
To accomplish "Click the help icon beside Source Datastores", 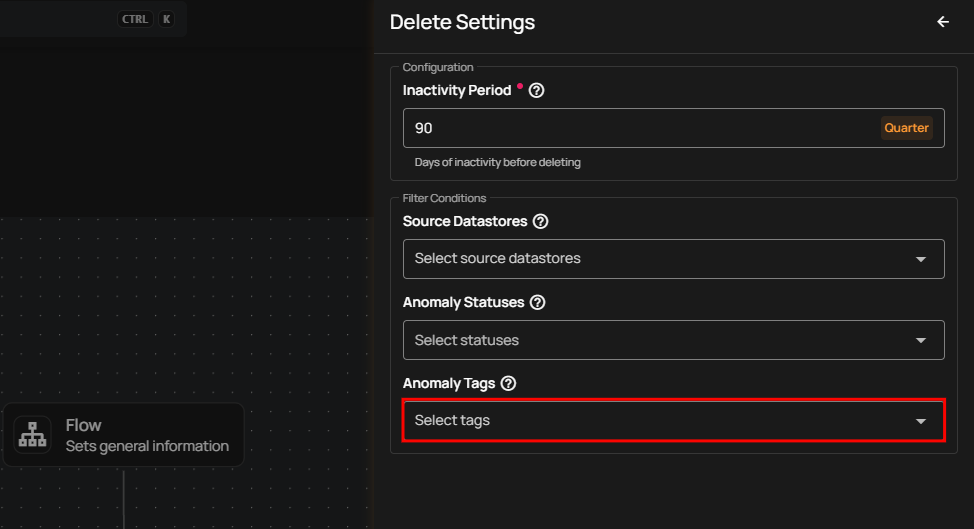I will pos(541,221).
